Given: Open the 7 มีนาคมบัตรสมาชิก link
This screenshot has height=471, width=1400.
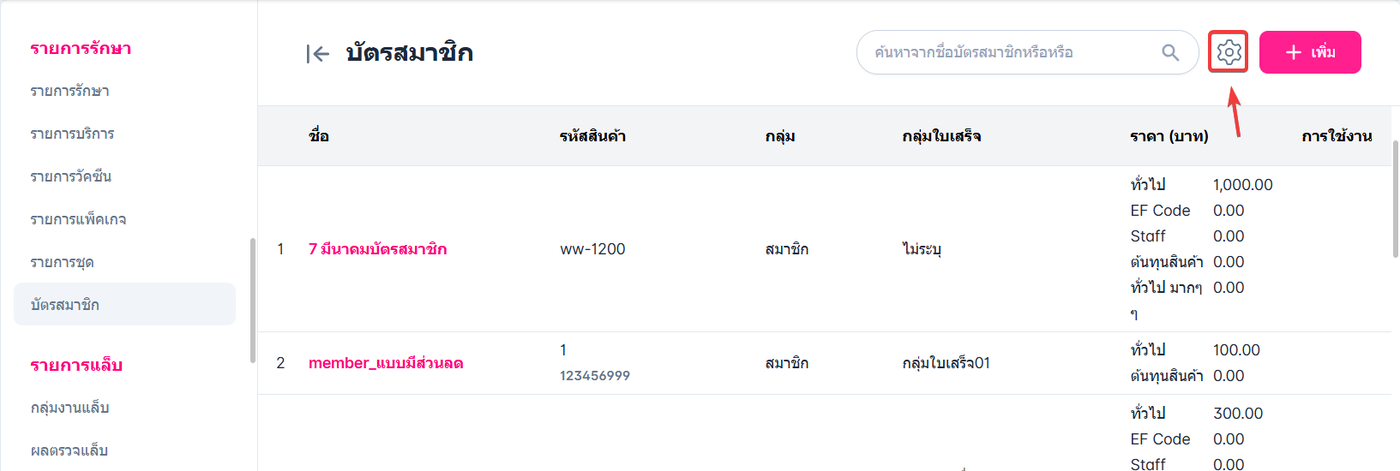Looking at the screenshot, I should click(378, 249).
